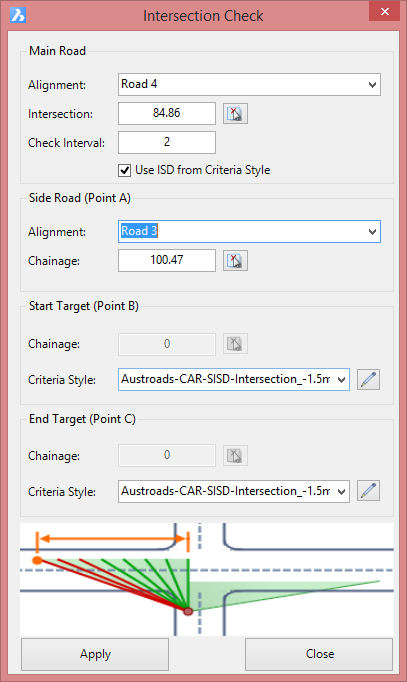Image resolution: width=407 pixels, height=682 pixels.
Task: Click the disabled End Target chainage pick icon
Action: (x=235, y=455)
